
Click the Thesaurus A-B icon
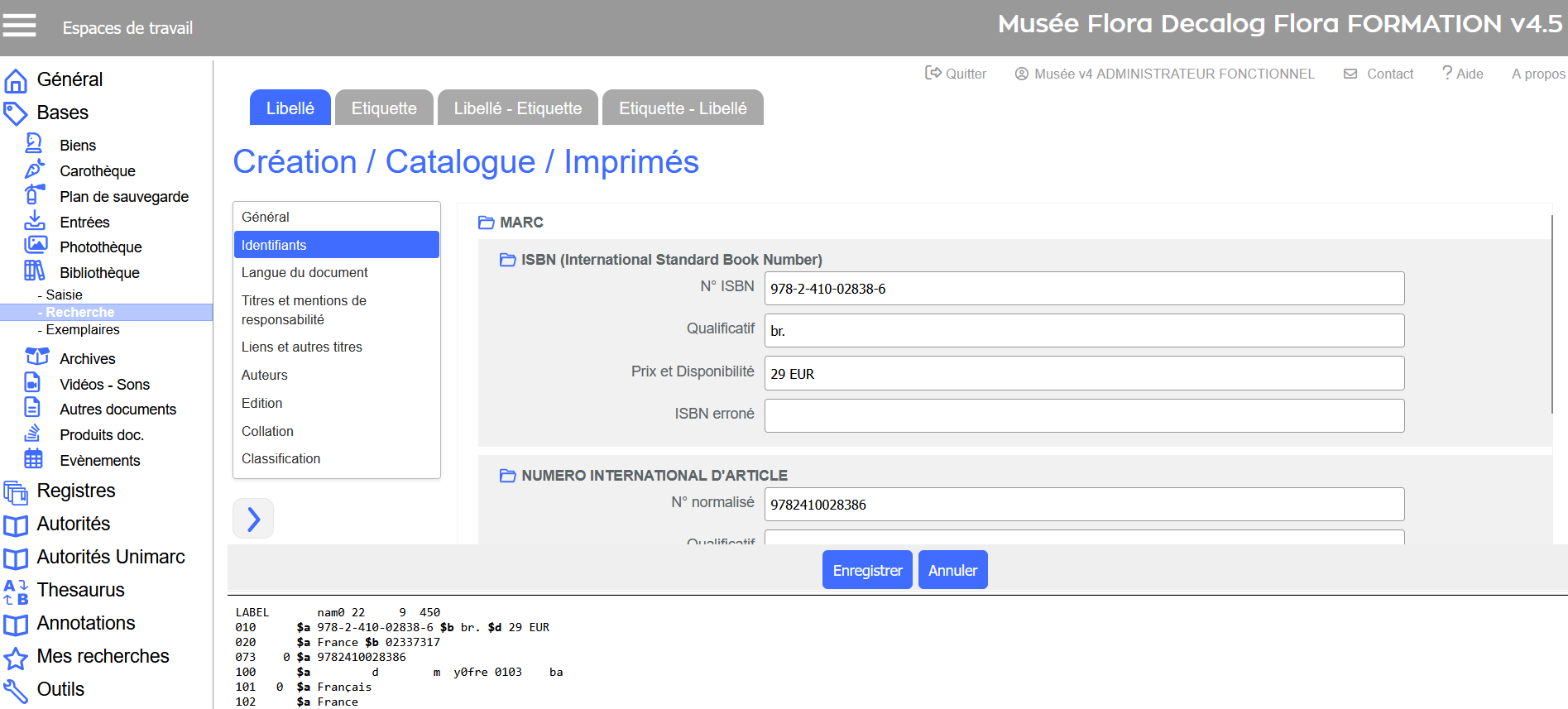point(16,591)
